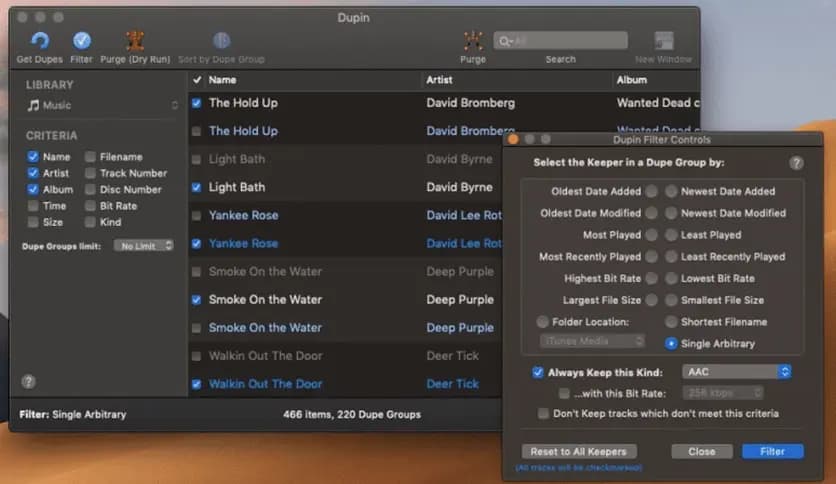Enable the Disc Number criteria checkbox
This screenshot has height=484, width=836.
[x=90, y=189]
